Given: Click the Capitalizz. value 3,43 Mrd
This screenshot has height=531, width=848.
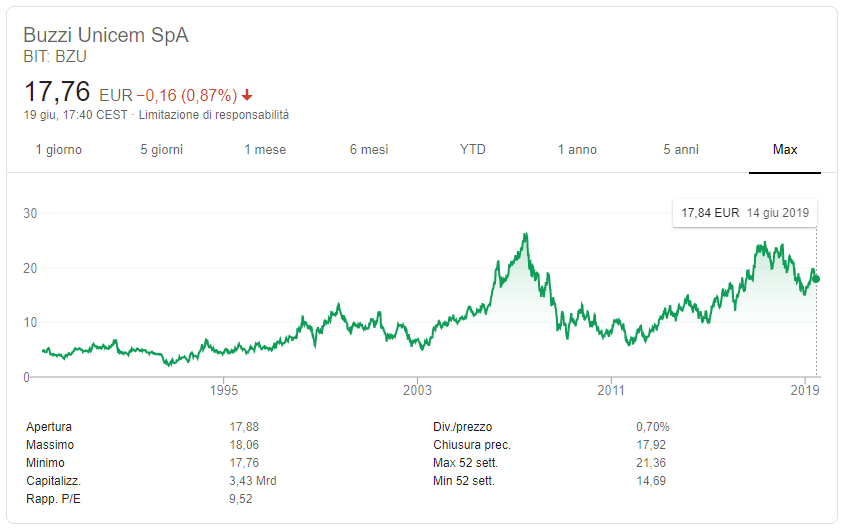Looking at the screenshot, I should point(253,481).
